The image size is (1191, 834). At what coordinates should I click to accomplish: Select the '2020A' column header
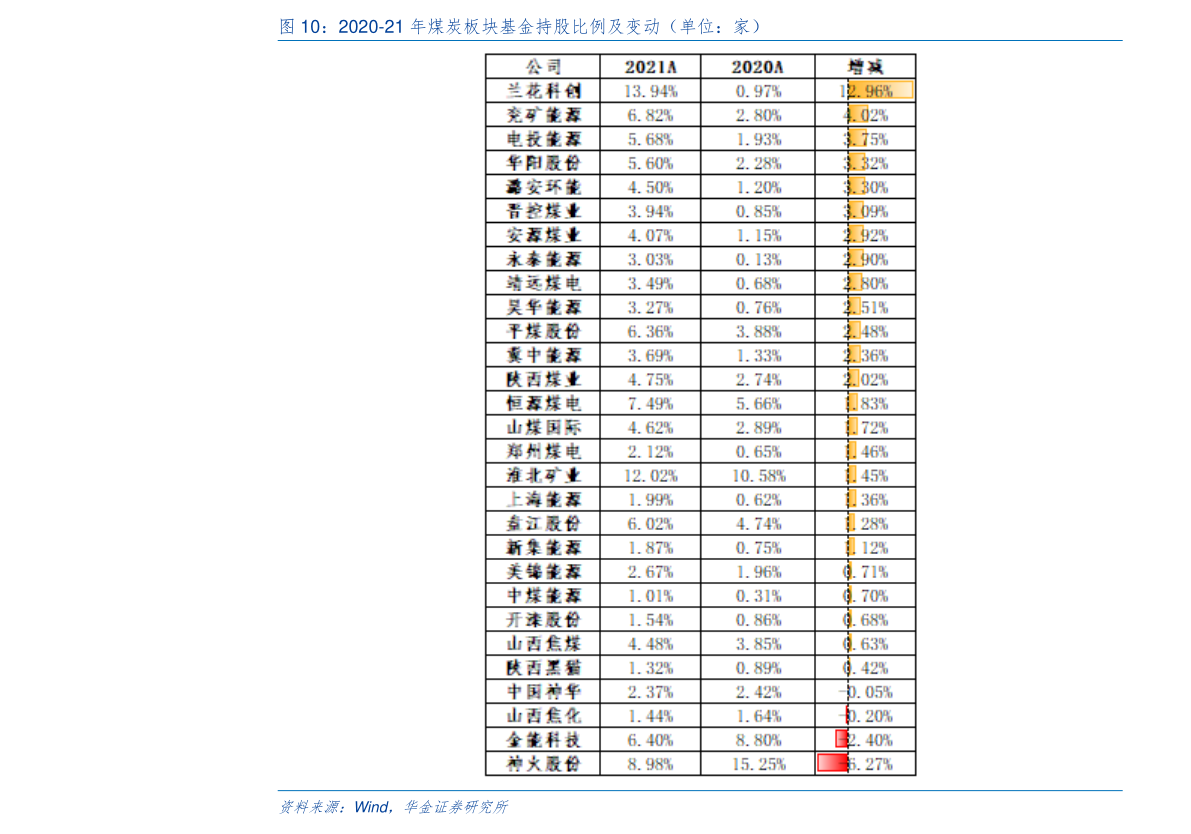[x=757, y=67]
